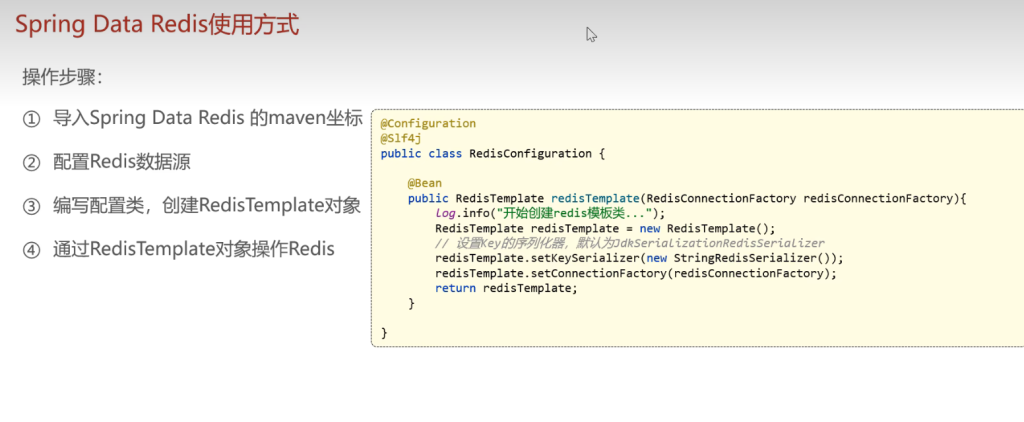Click the redisTemplate method signature line
This screenshot has height=422, width=1024.
[x=687, y=199]
